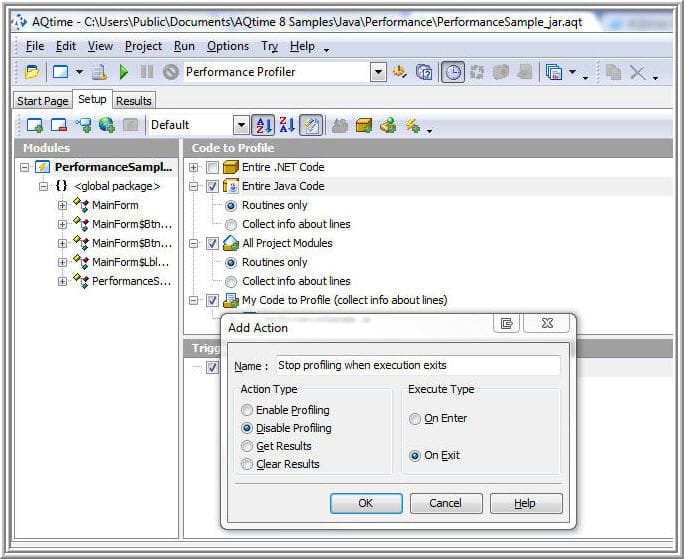Screen dimensions: 684x559
Task: Close the Add Action dialog
Action: [547, 323]
